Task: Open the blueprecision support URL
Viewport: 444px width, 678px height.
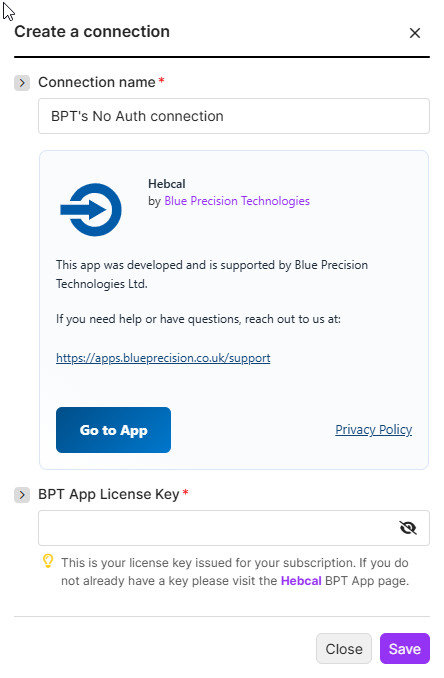Action: pyautogui.click(x=163, y=358)
